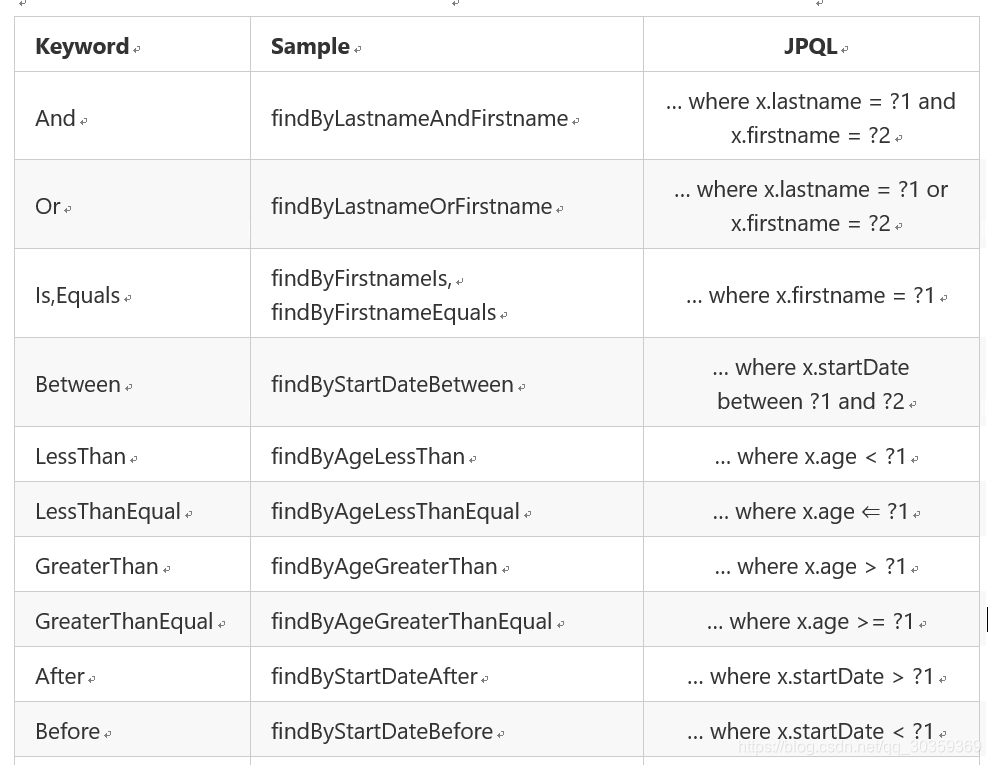Screen dimensions: 991x765
Task: Click the Or keyword cell
Action: point(48,206)
